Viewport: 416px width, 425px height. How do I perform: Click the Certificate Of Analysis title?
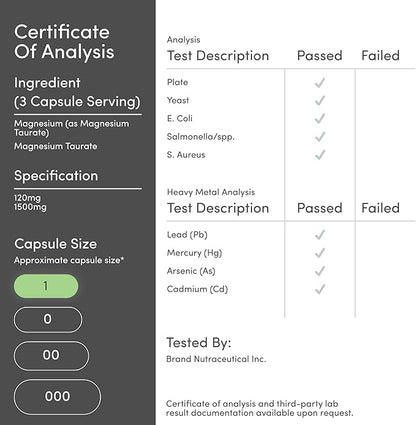click(x=64, y=42)
